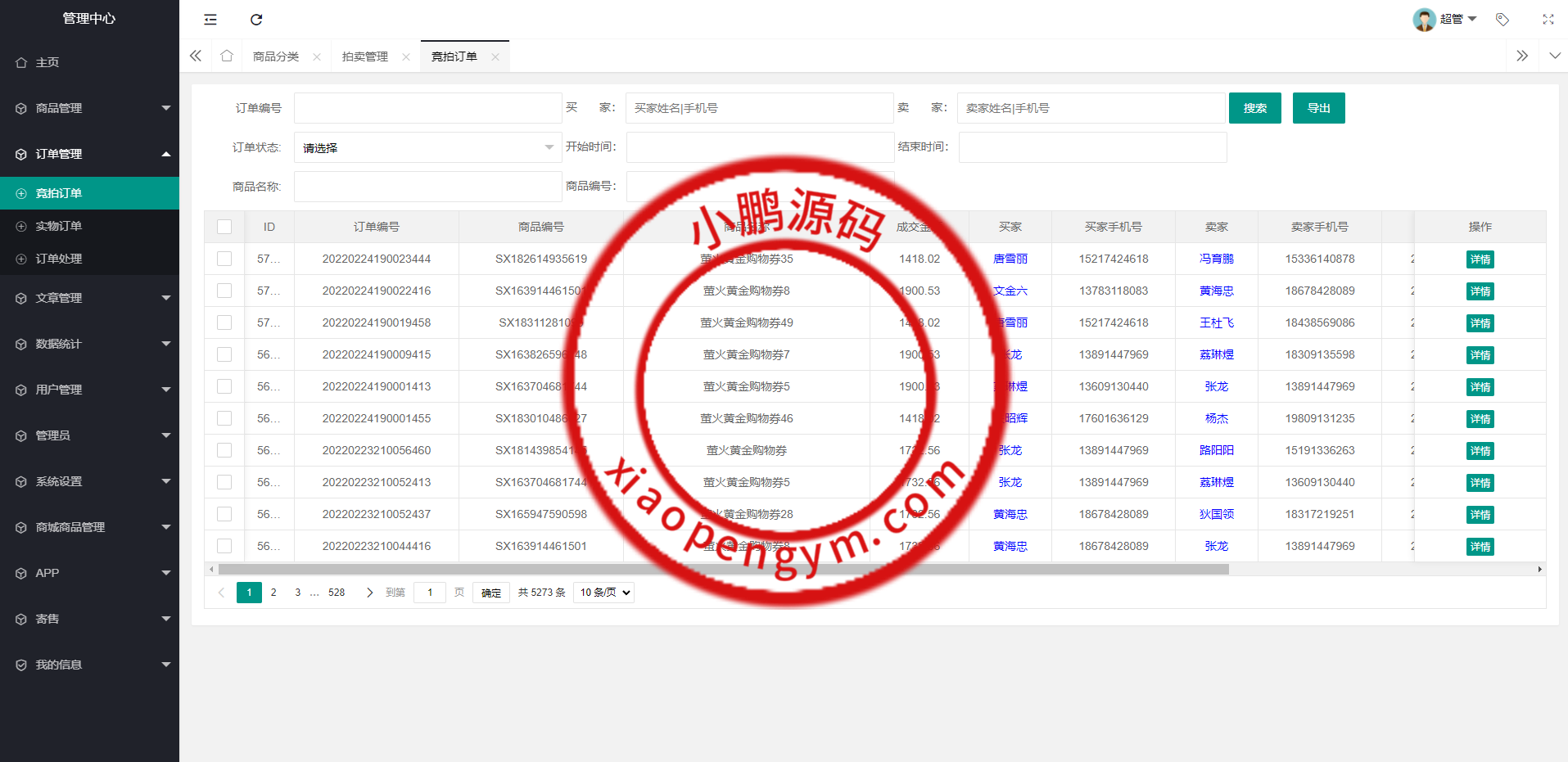Check the box for order 20220224190023444
Screen dimensions: 1568x762
coord(224,259)
